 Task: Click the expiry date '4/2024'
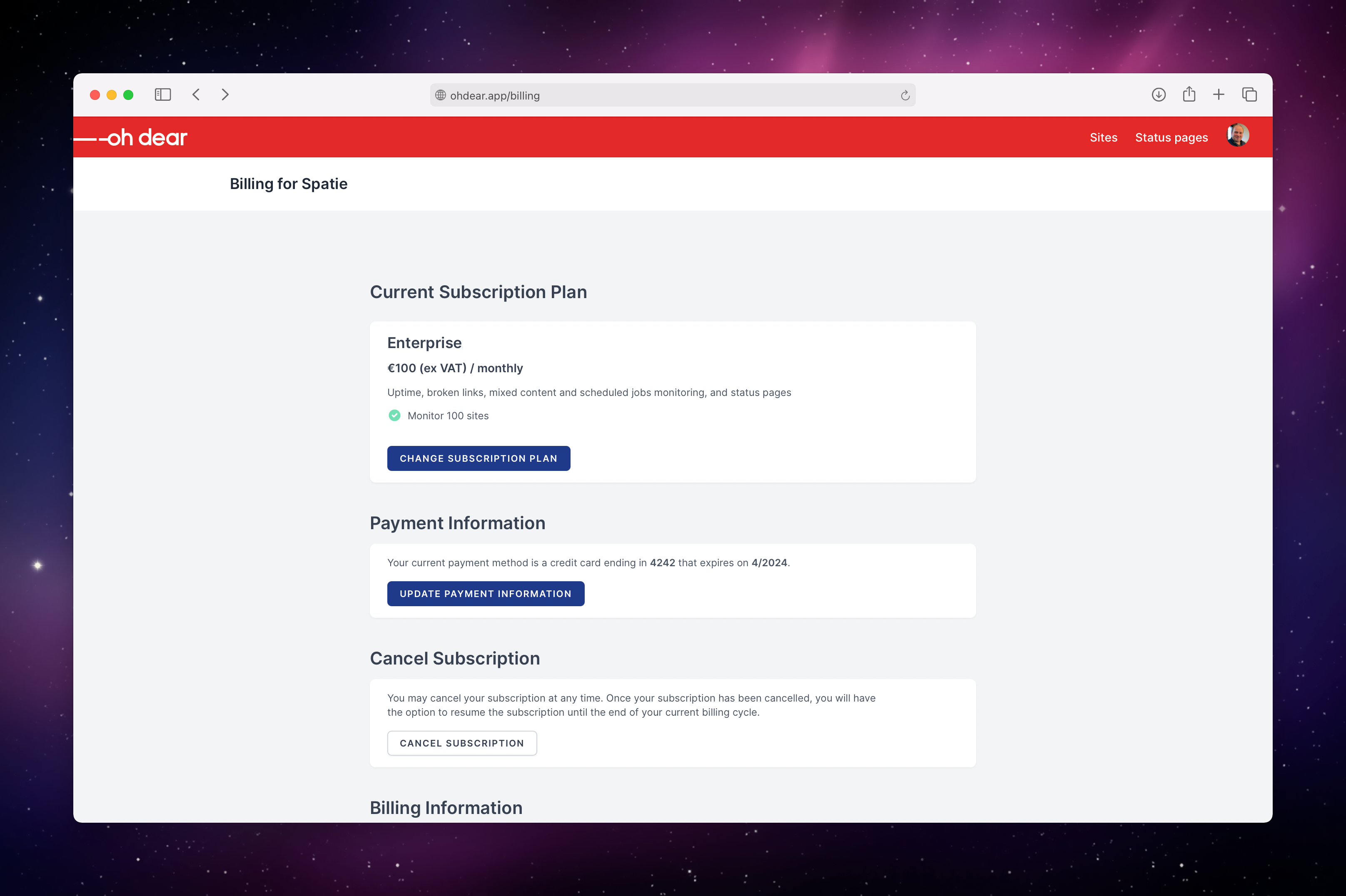tap(769, 563)
